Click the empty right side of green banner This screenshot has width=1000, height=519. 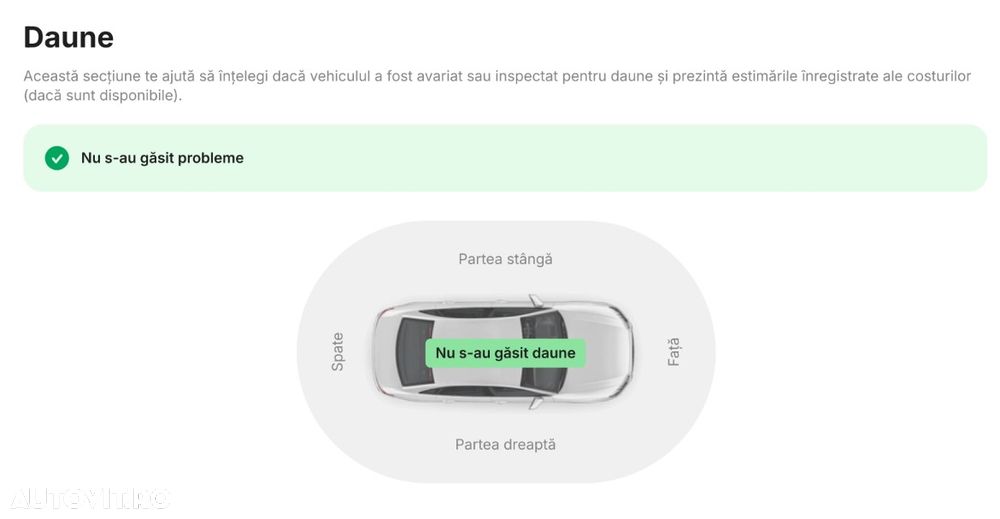pos(700,158)
